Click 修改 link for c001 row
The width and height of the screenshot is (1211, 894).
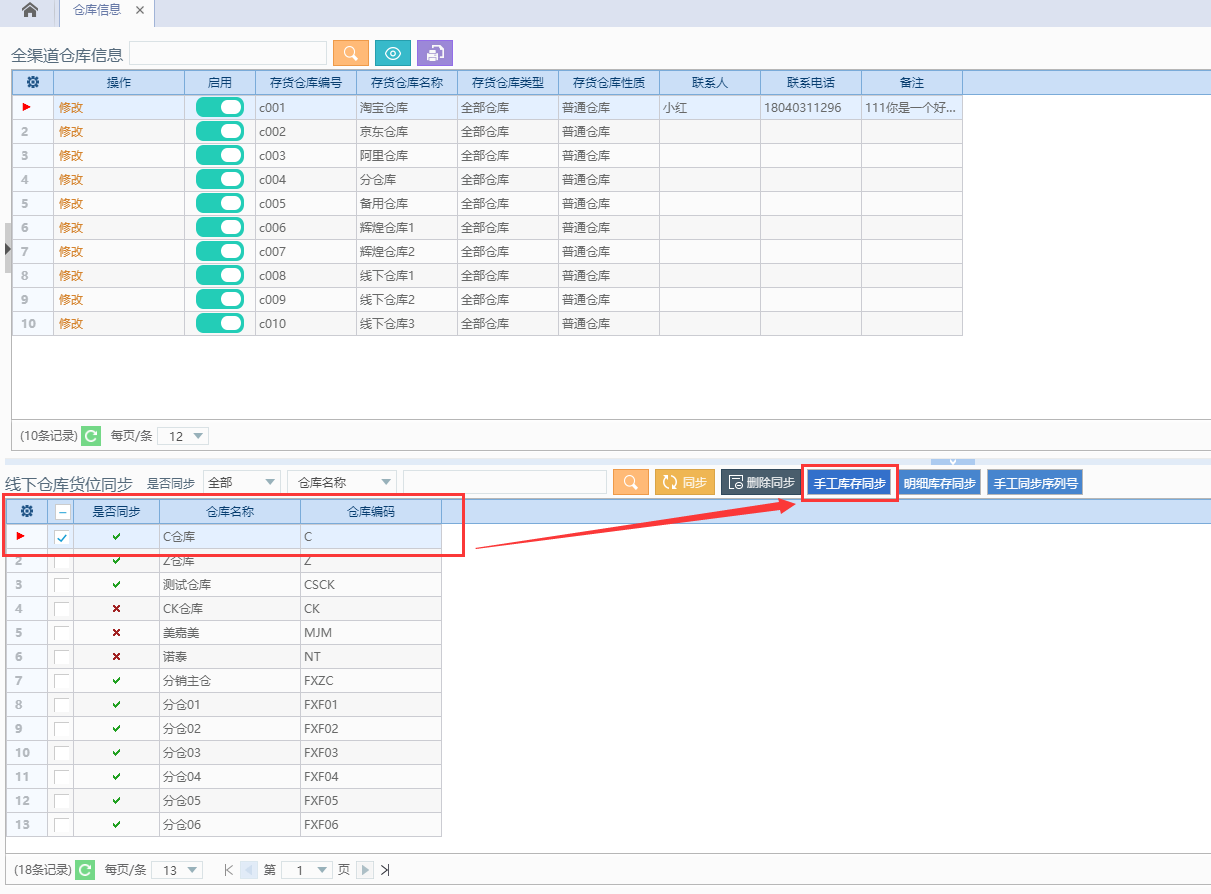pyautogui.click(x=71, y=107)
